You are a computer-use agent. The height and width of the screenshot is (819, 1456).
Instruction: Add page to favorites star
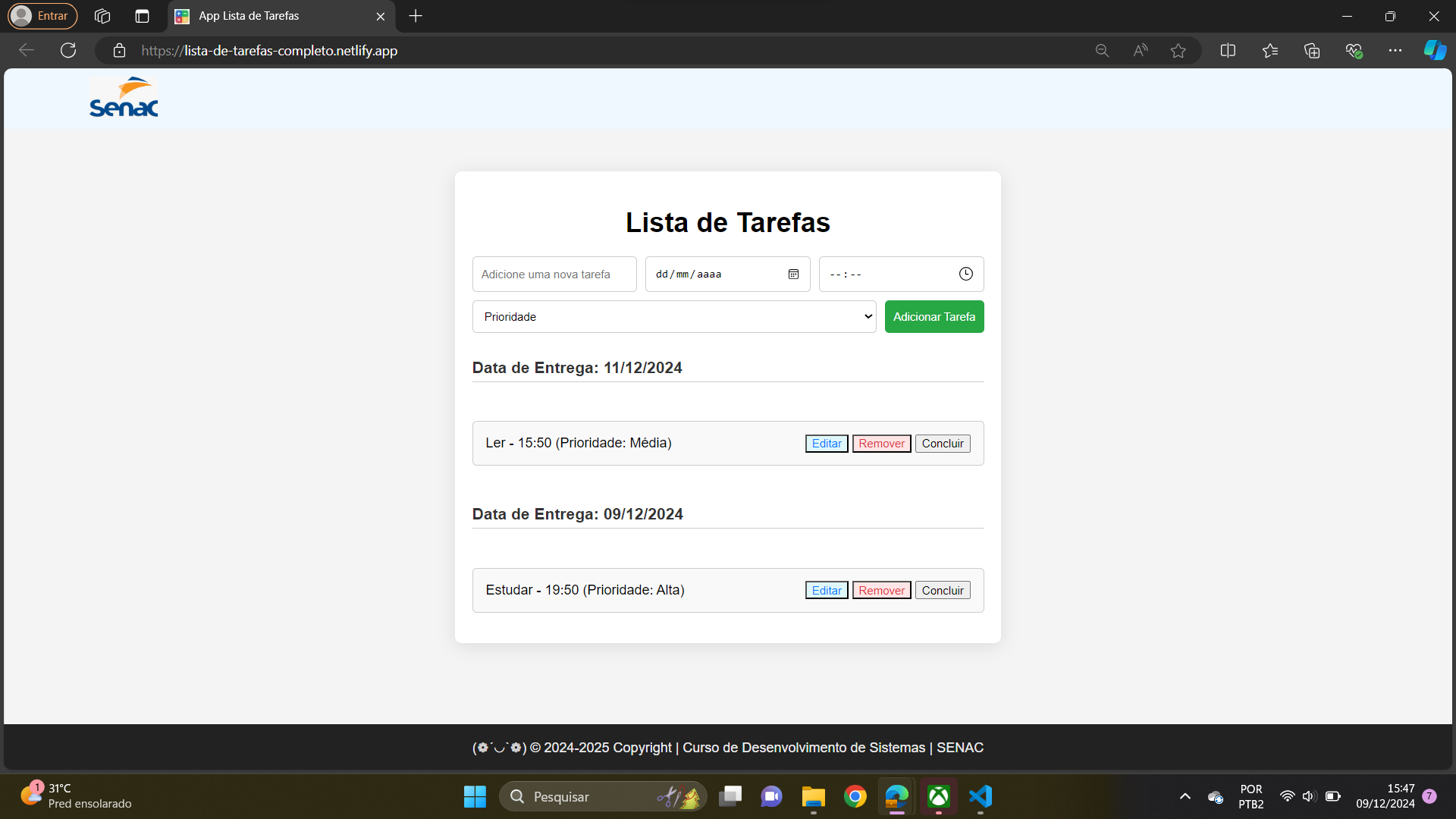click(x=1178, y=51)
